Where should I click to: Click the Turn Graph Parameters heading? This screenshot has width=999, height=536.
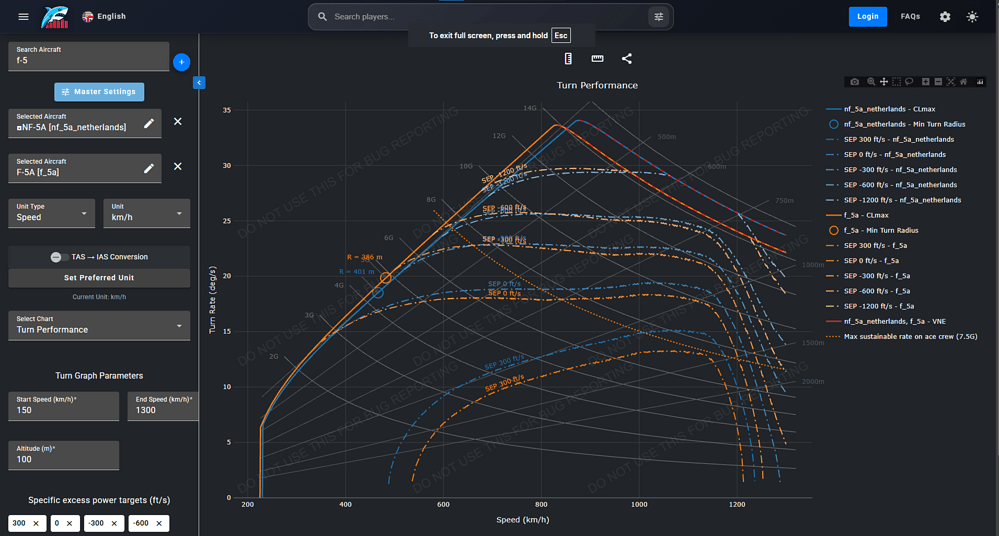point(99,376)
